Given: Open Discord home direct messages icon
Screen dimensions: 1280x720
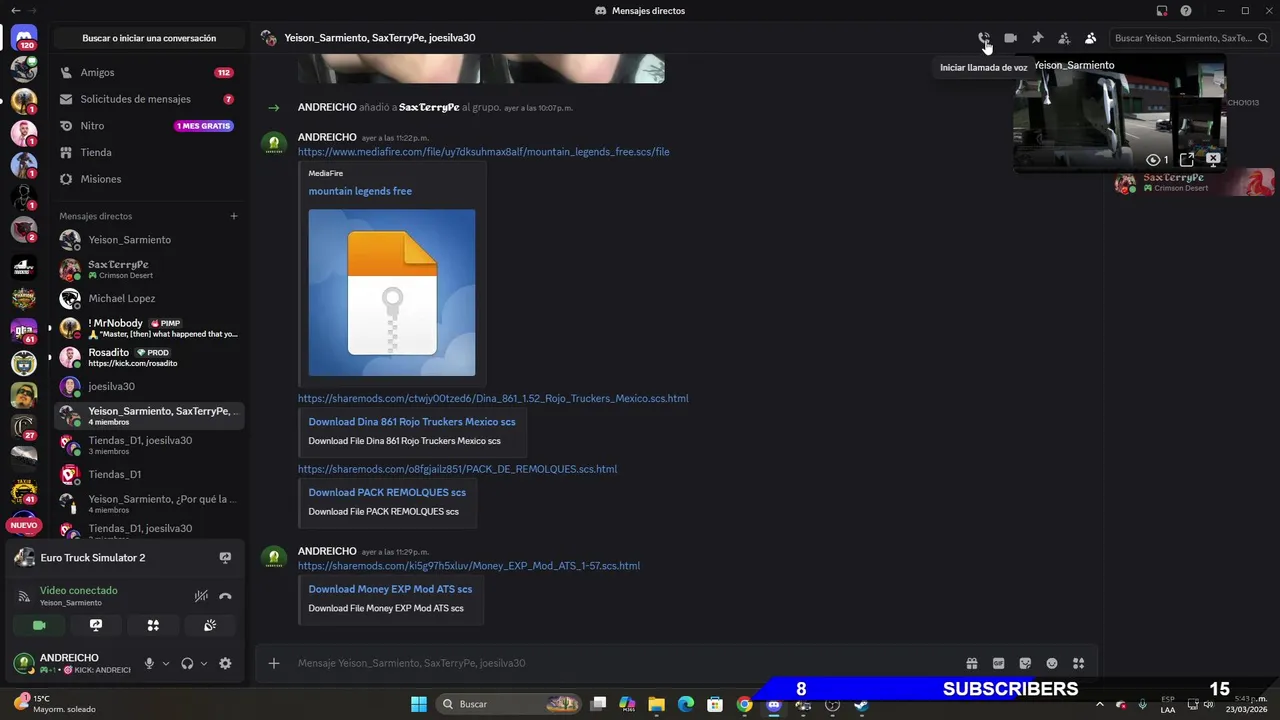Looking at the screenshot, I should 26,38.
